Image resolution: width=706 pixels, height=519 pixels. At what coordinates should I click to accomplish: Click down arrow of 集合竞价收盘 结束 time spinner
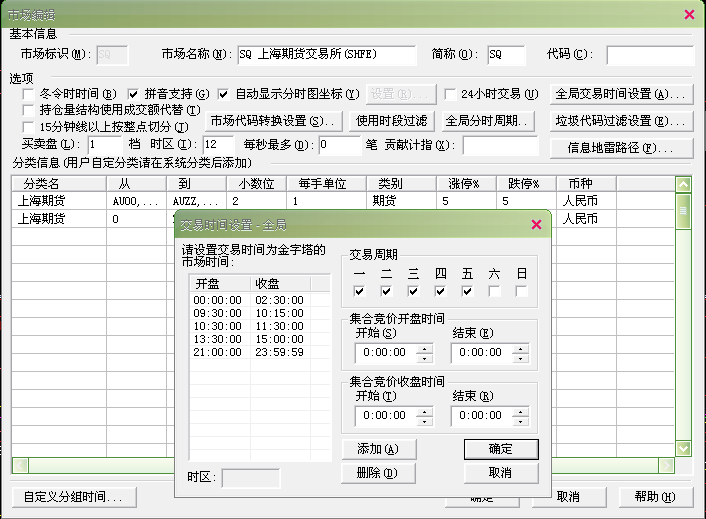(x=522, y=420)
